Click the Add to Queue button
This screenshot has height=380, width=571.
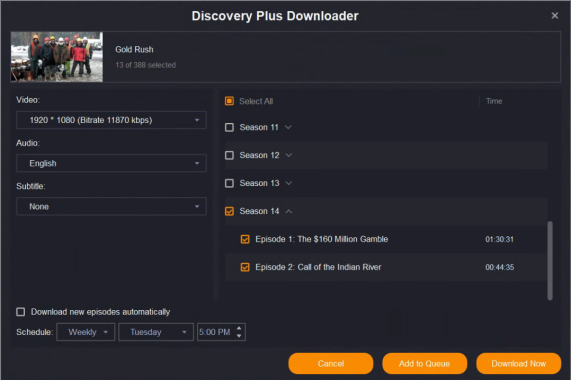[425, 363]
